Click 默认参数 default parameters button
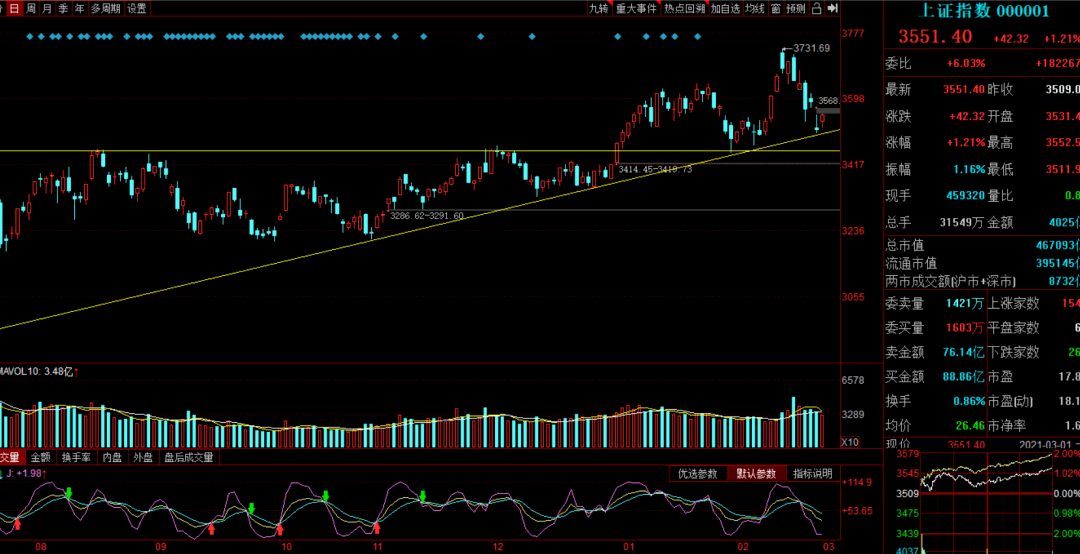 [x=756, y=473]
